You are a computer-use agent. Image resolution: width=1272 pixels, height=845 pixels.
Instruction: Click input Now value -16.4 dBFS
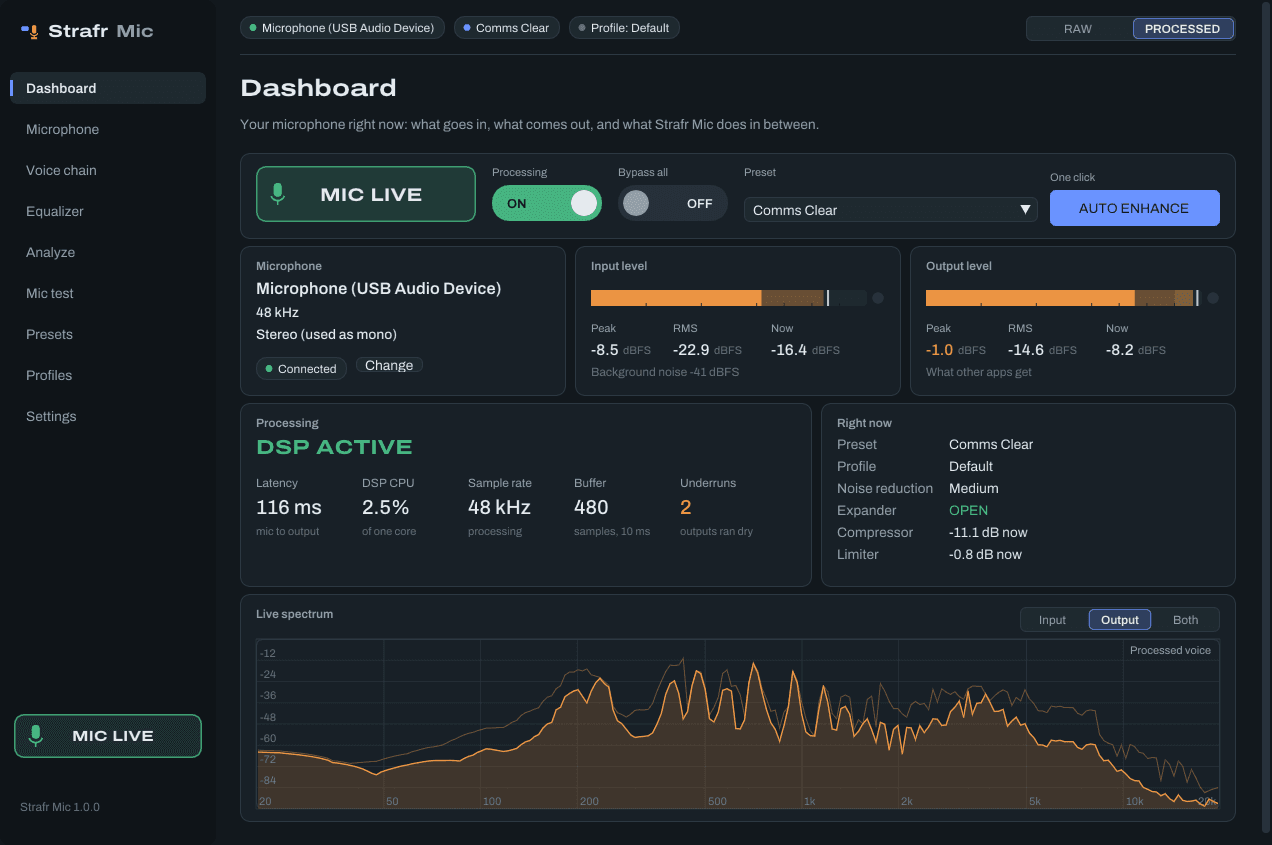(x=805, y=350)
